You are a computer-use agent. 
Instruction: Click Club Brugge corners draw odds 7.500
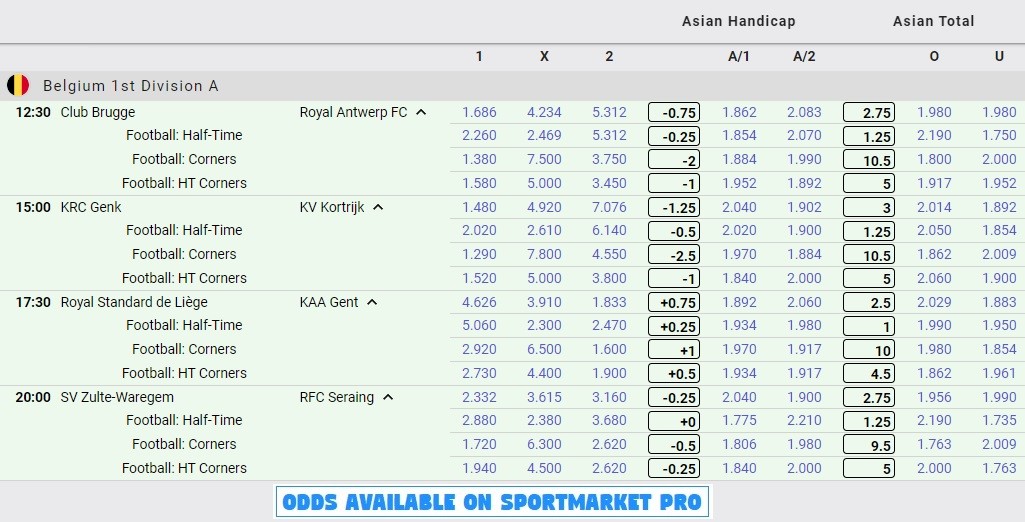point(544,159)
